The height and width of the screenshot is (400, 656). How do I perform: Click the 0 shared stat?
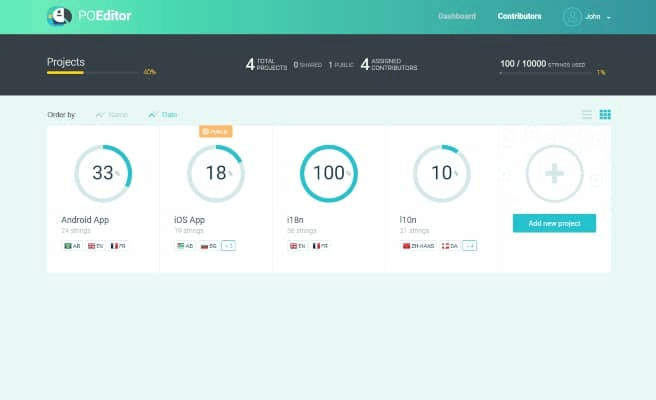tap(308, 65)
